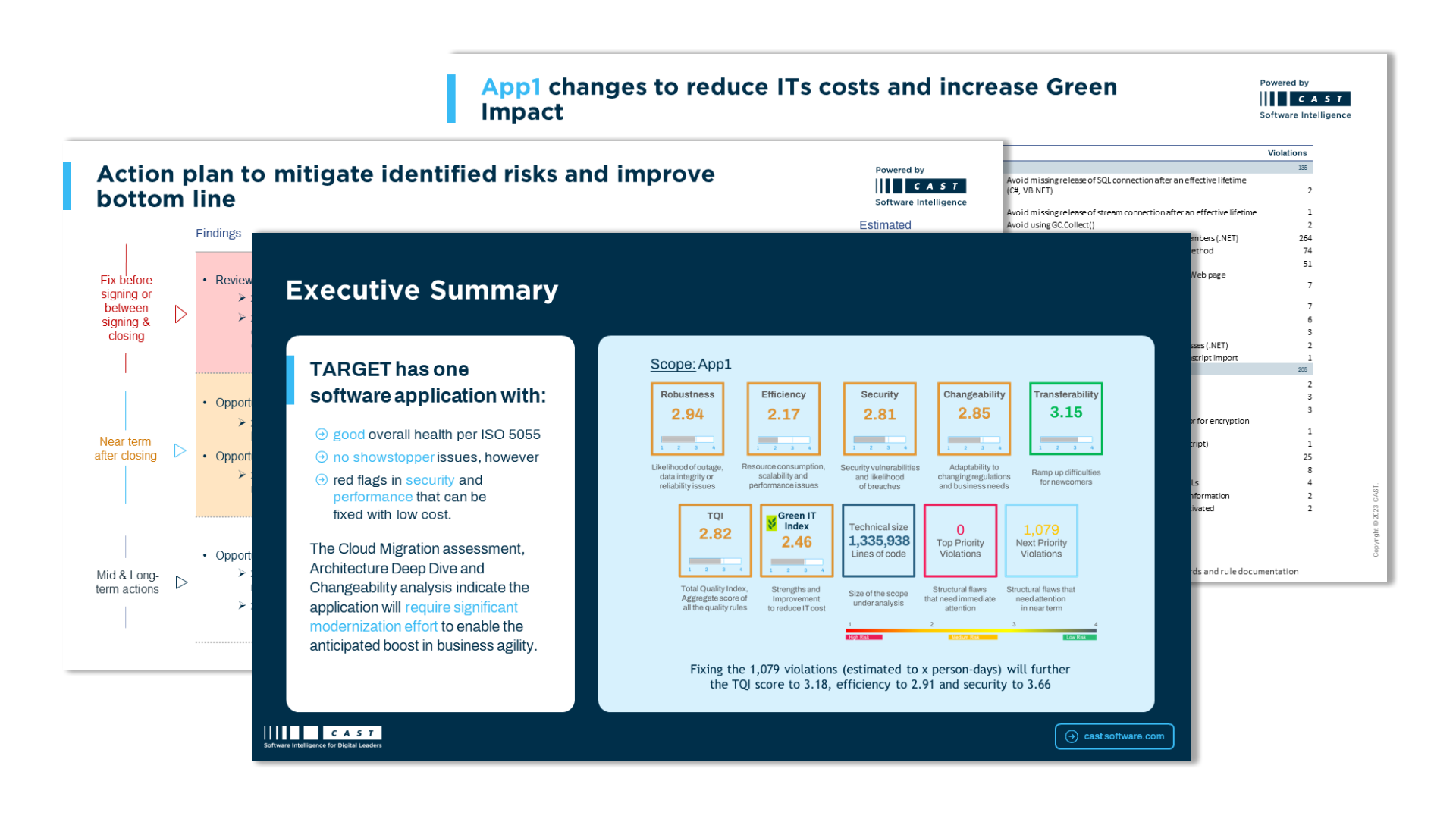Click the Transferability card score bar
Viewport: 1456px width, 819px height.
(1065, 440)
